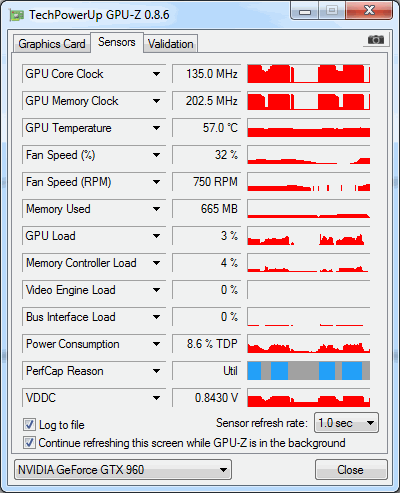Open the Fan Speed (RPM) dropdown arrow

pyautogui.click(x=156, y=182)
